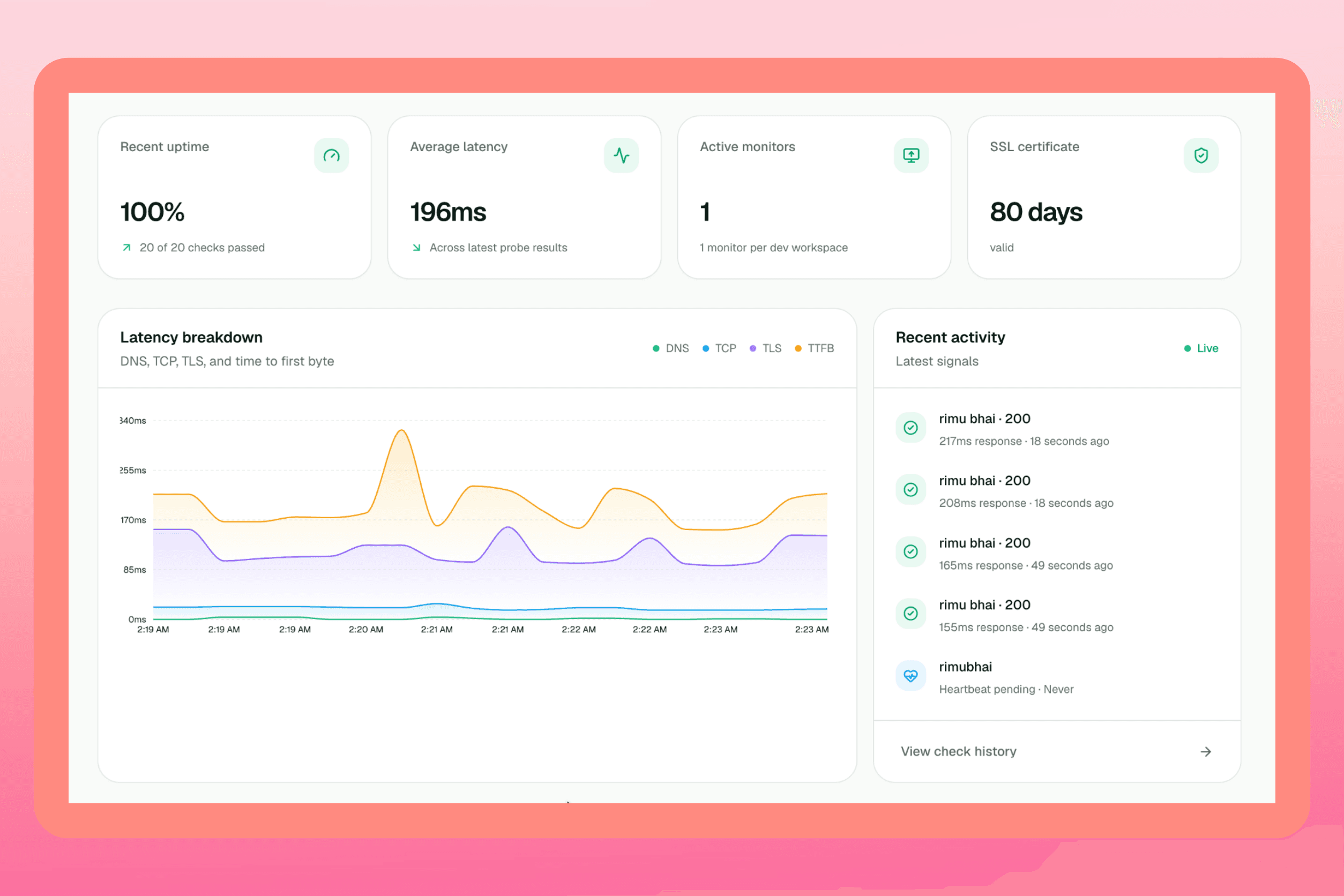Image resolution: width=1344 pixels, height=896 pixels.
Task: Click the 255ms y-axis label
Action: click(x=133, y=471)
